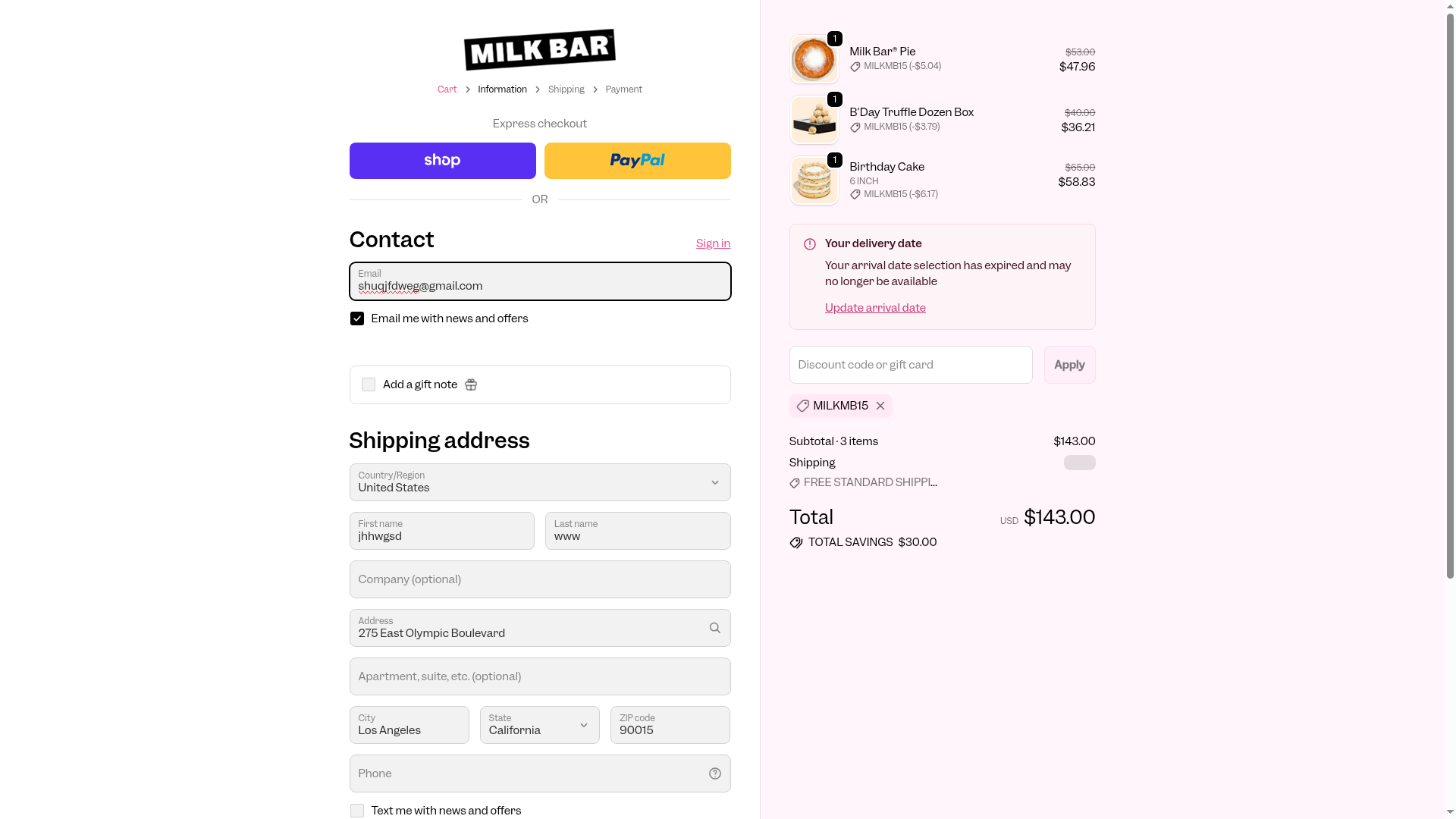Image resolution: width=1456 pixels, height=819 pixels.
Task: Click the address search magnifier icon
Action: coord(714,628)
